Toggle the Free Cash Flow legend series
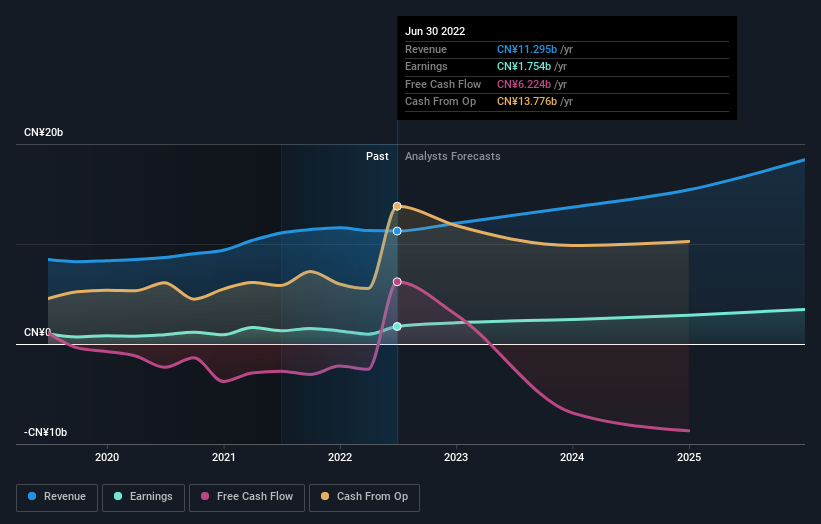The width and height of the screenshot is (821, 524). click(x=247, y=497)
